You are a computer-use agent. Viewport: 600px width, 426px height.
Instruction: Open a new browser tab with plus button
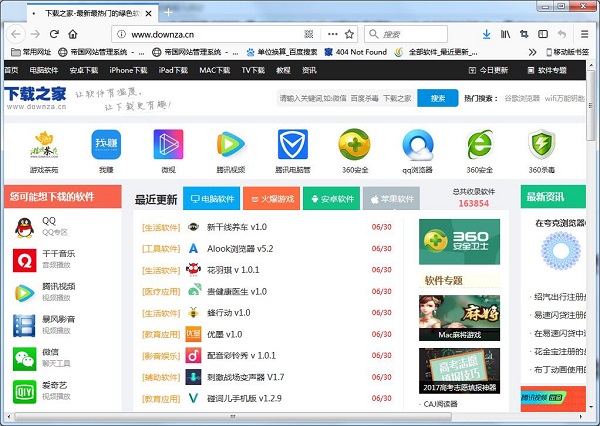[x=169, y=12]
